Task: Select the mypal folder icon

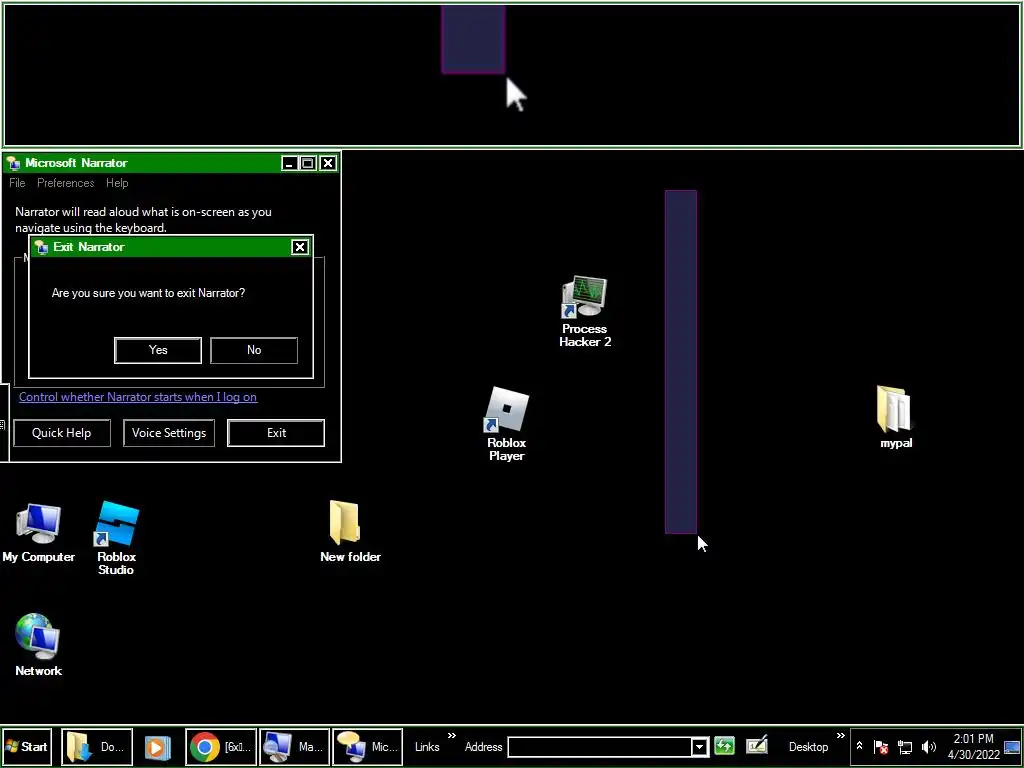Action: 895,418
